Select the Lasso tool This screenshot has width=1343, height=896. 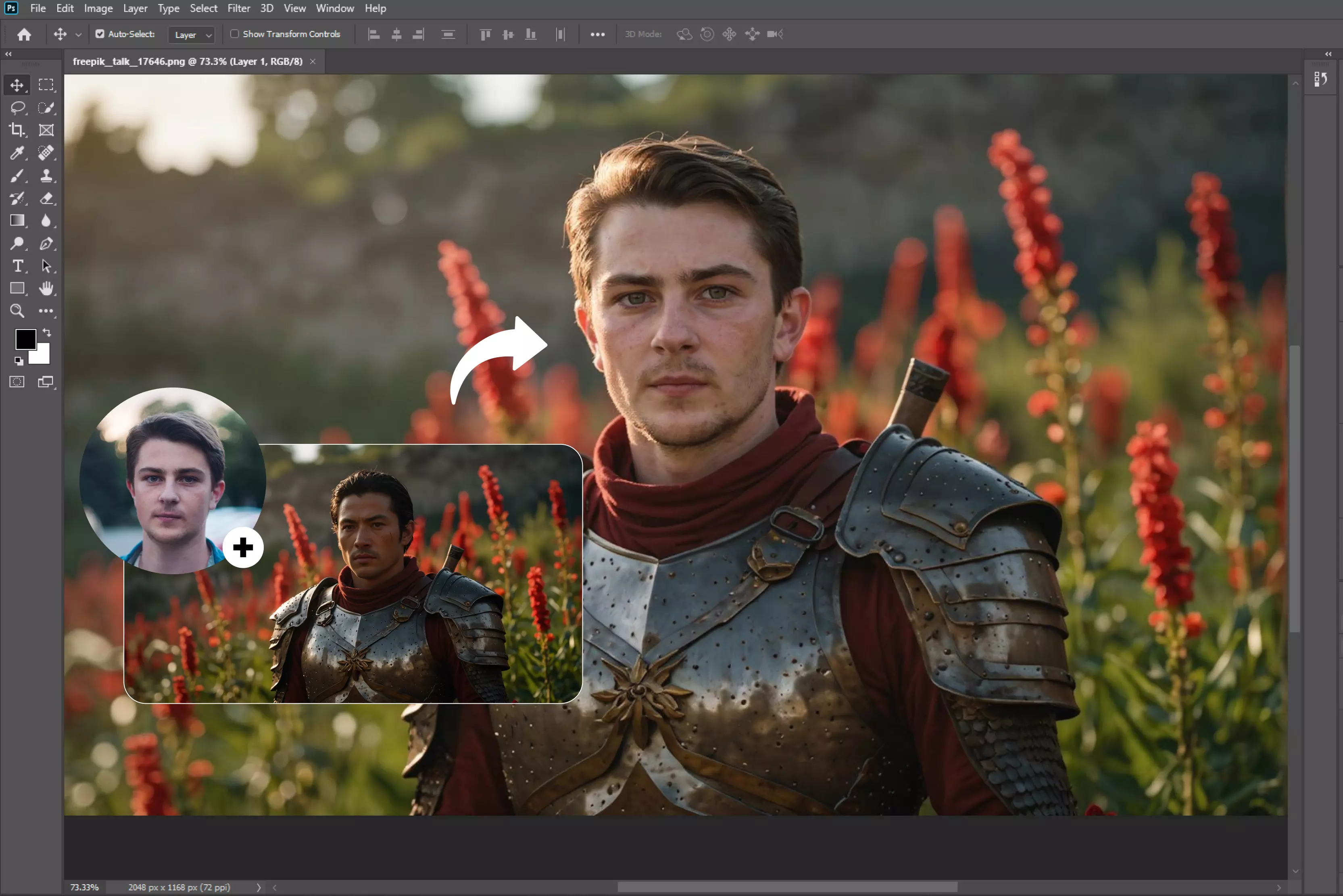17,107
